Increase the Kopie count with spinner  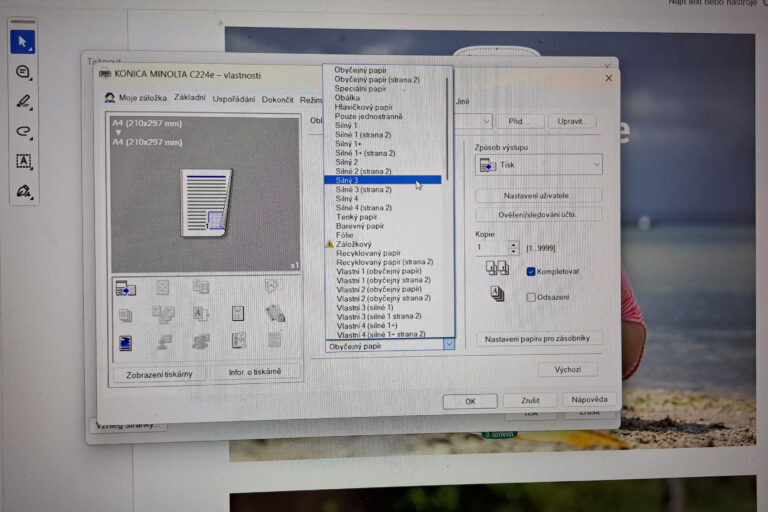pyautogui.click(x=514, y=243)
